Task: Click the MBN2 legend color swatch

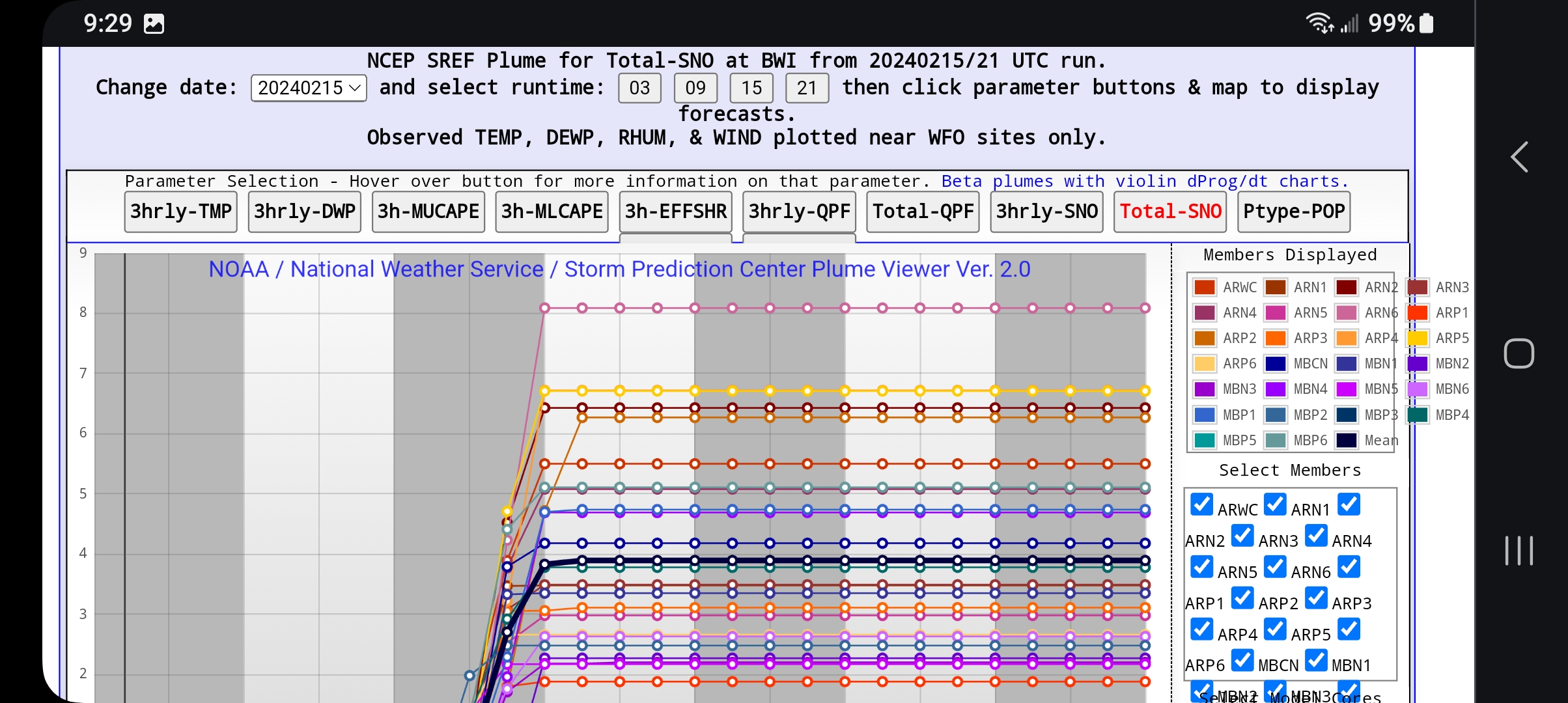Action: [1418, 363]
